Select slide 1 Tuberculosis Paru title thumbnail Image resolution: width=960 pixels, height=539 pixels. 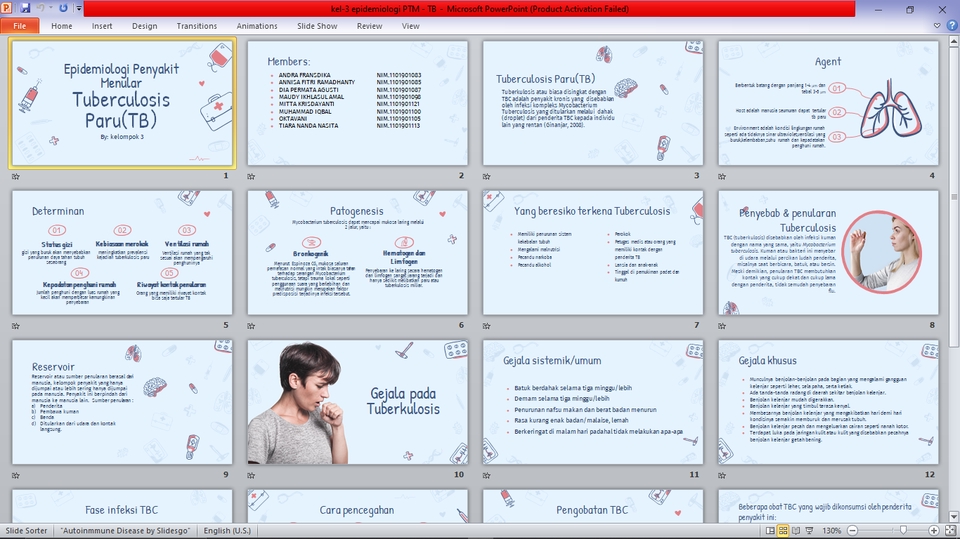tap(122, 103)
